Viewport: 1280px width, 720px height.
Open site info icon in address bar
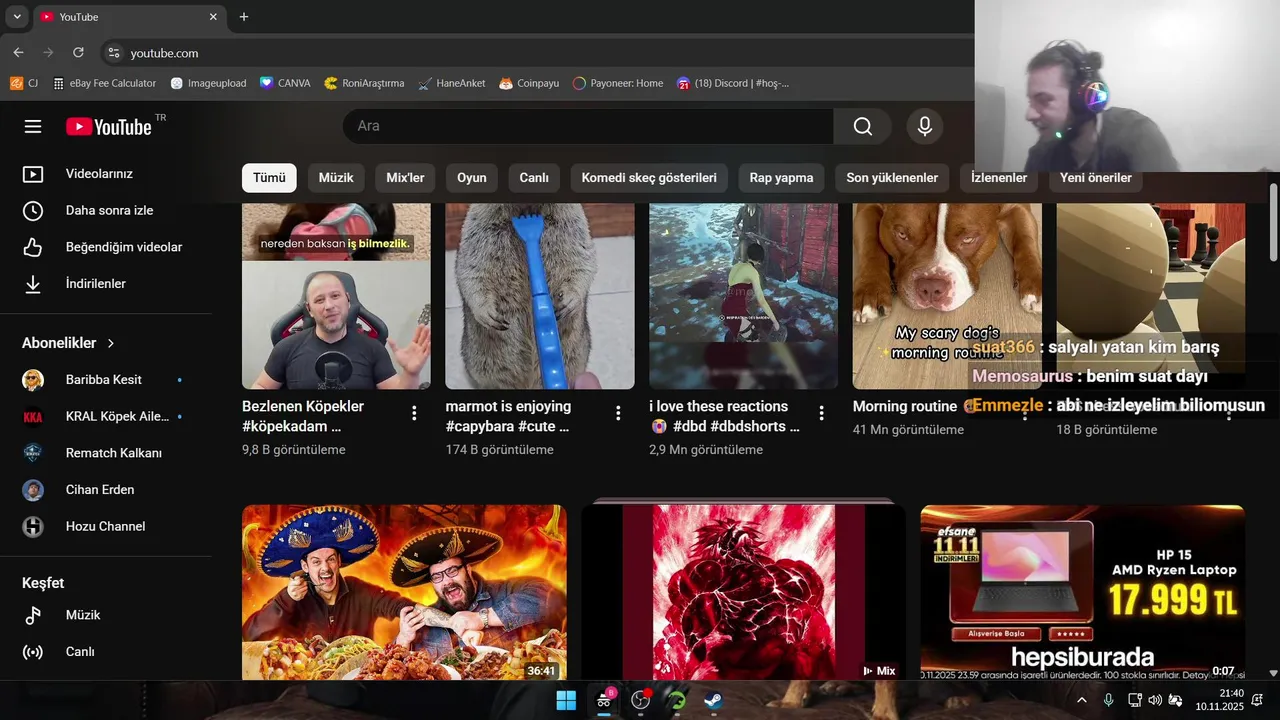pyautogui.click(x=114, y=53)
